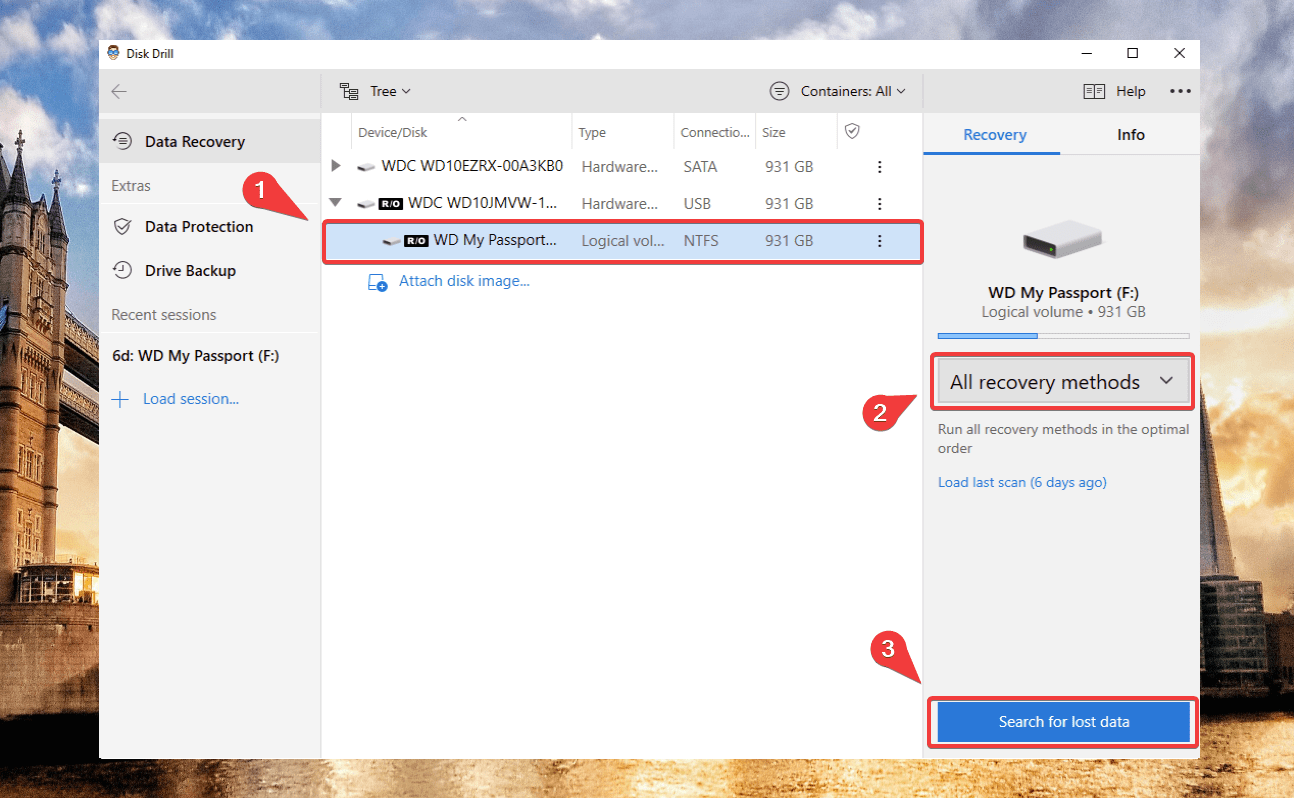This screenshot has width=1294, height=798.
Task: Open the three-dot more options menu in toolbar
Action: (x=1180, y=91)
